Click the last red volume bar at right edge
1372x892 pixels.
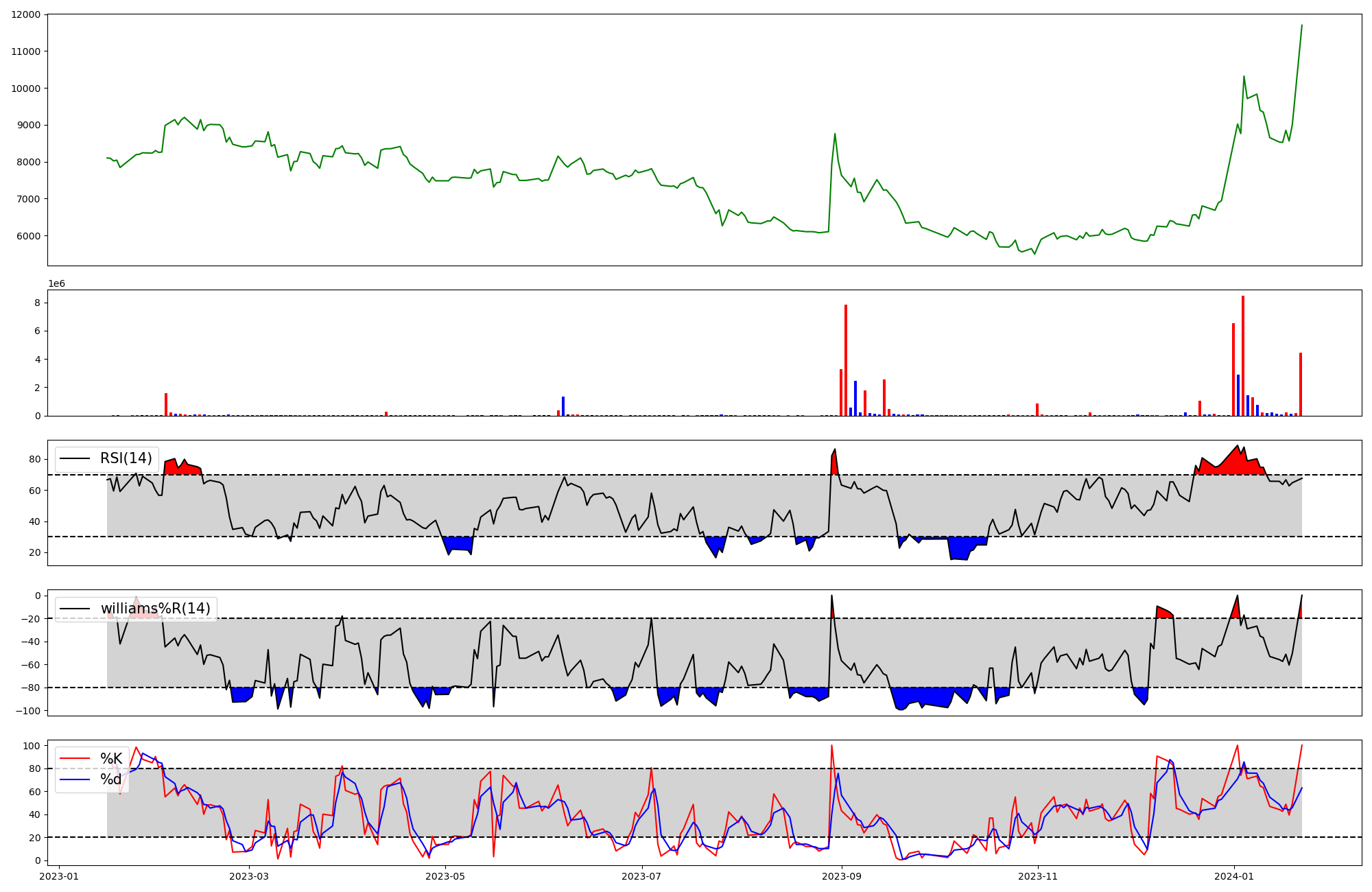point(1301,384)
